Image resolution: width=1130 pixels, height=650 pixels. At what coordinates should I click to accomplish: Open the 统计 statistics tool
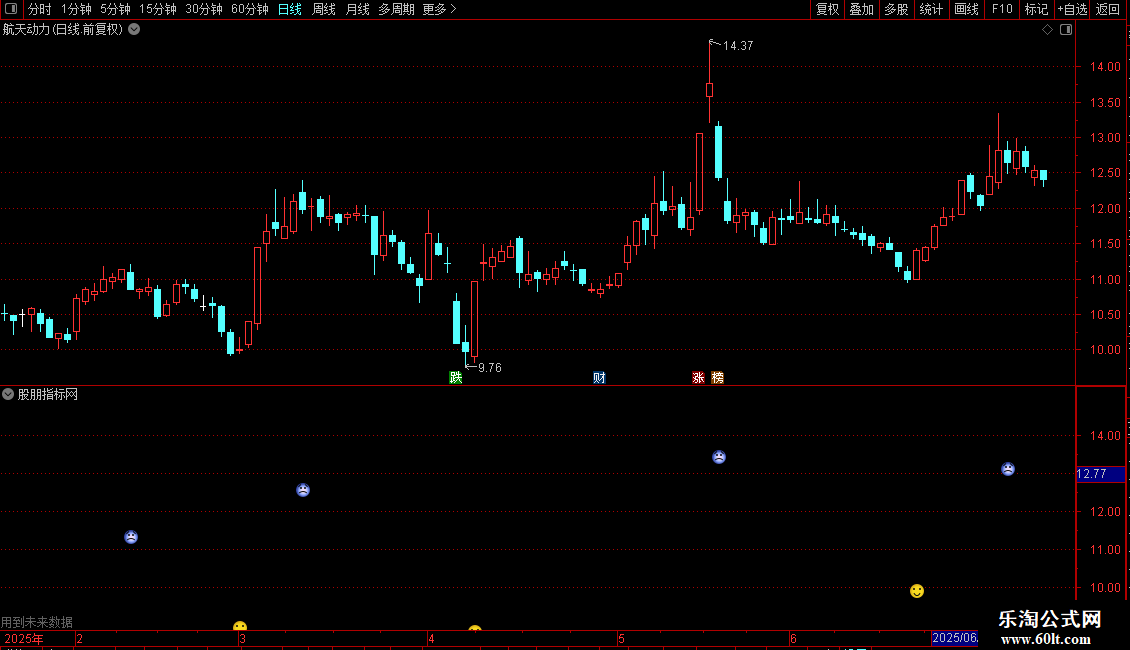coord(931,9)
